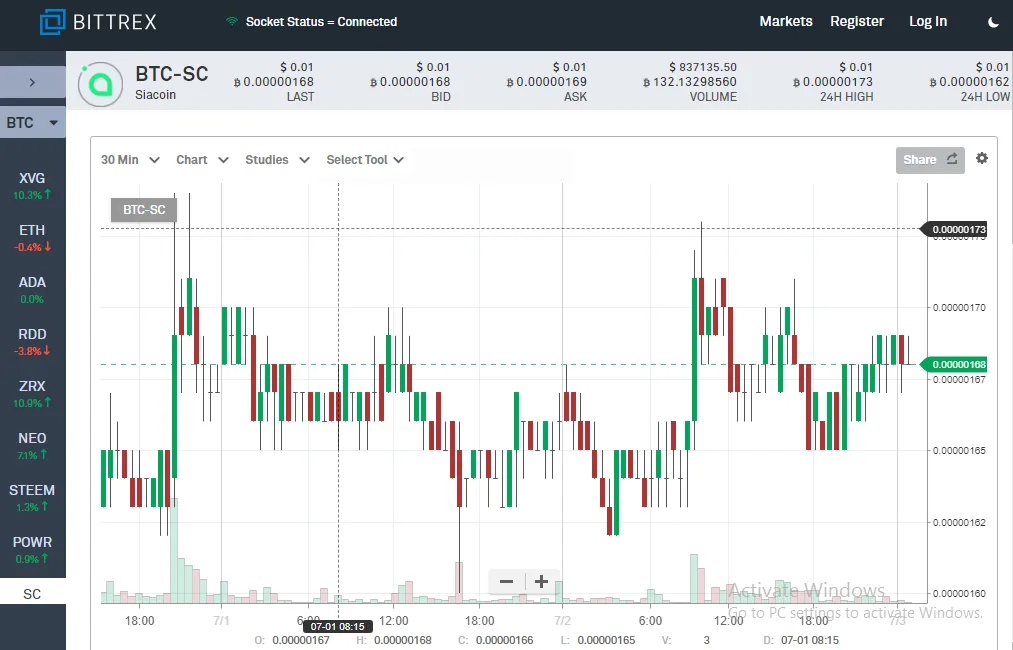Zoom in chart with plus button
1013x650 pixels.
541,582
